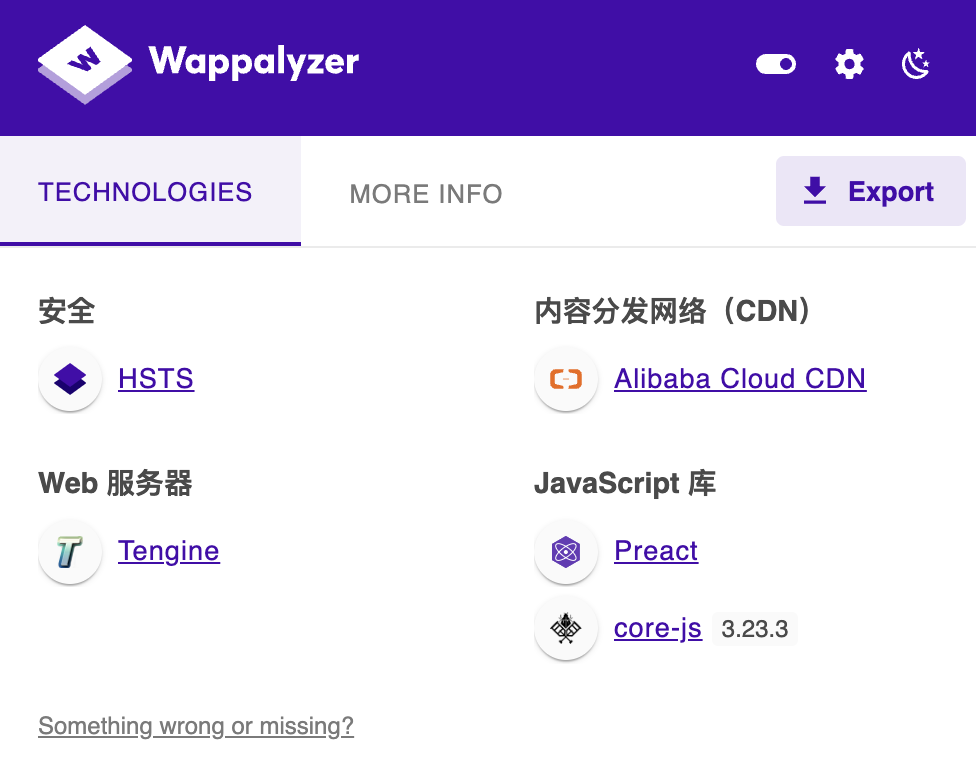Image resolution: width=976 pixels, height=758 pixels.
Task: Click the Preact atom icon
Action: tap(566, 551)
